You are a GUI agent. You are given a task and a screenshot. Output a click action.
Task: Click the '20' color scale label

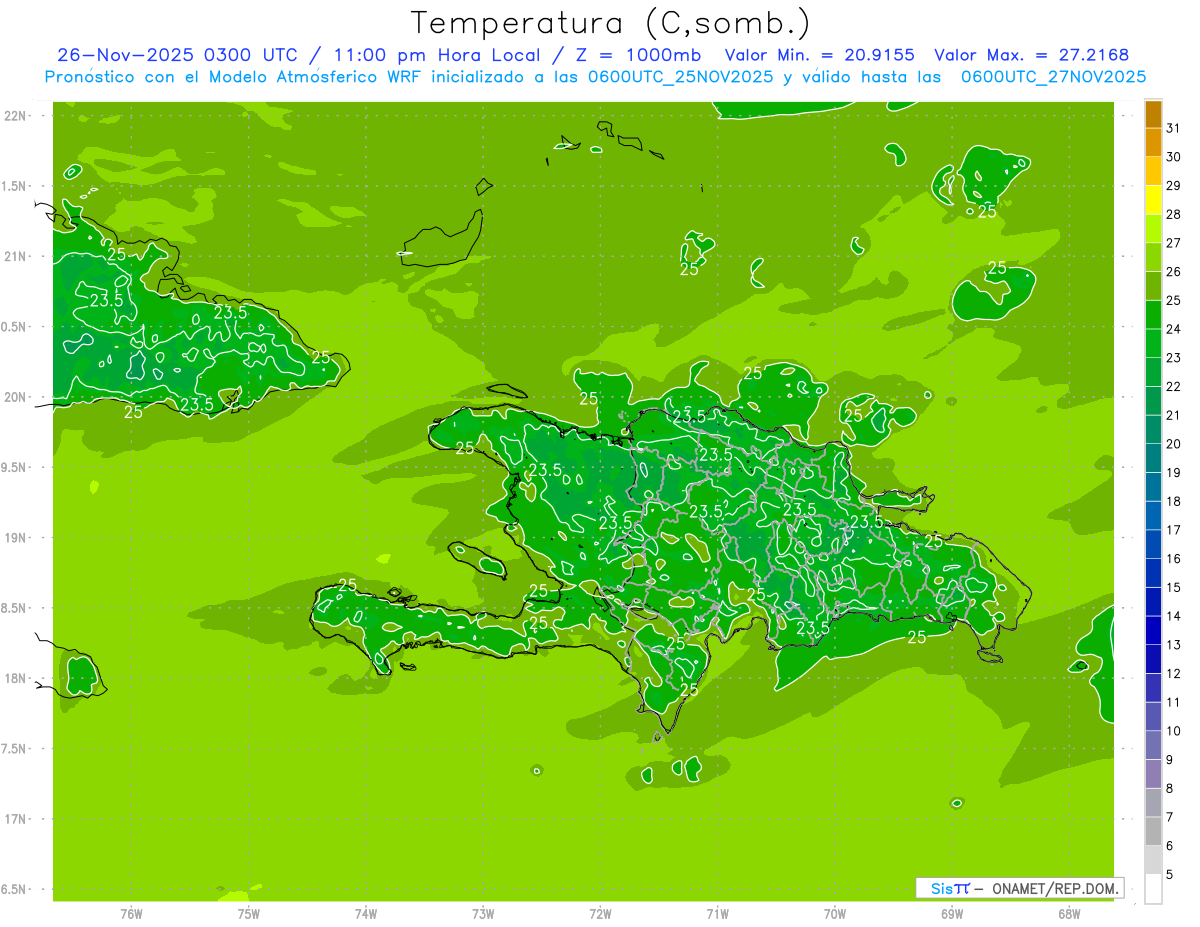coord(1174,444)
